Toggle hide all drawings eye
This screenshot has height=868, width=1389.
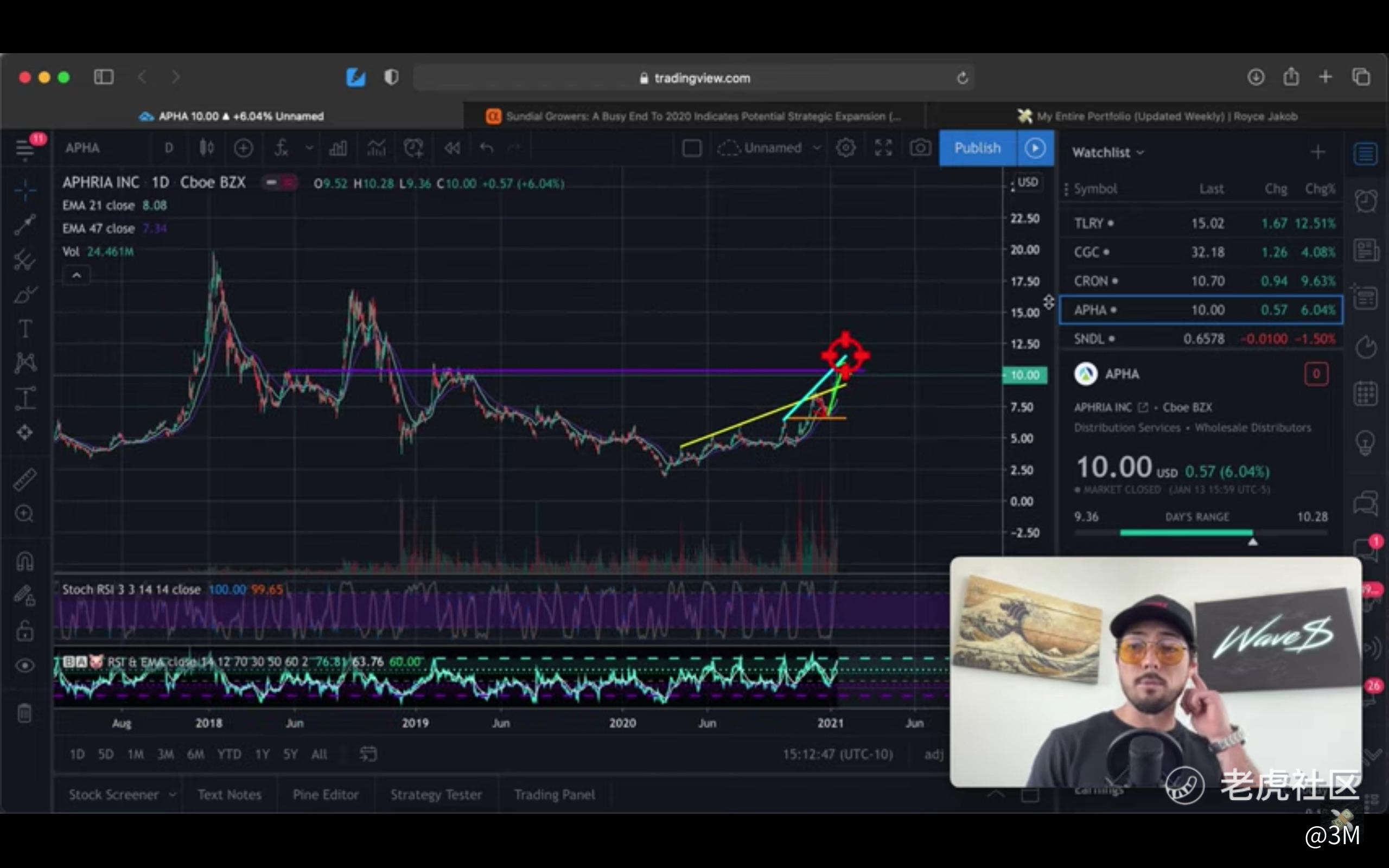pos(24,665)
